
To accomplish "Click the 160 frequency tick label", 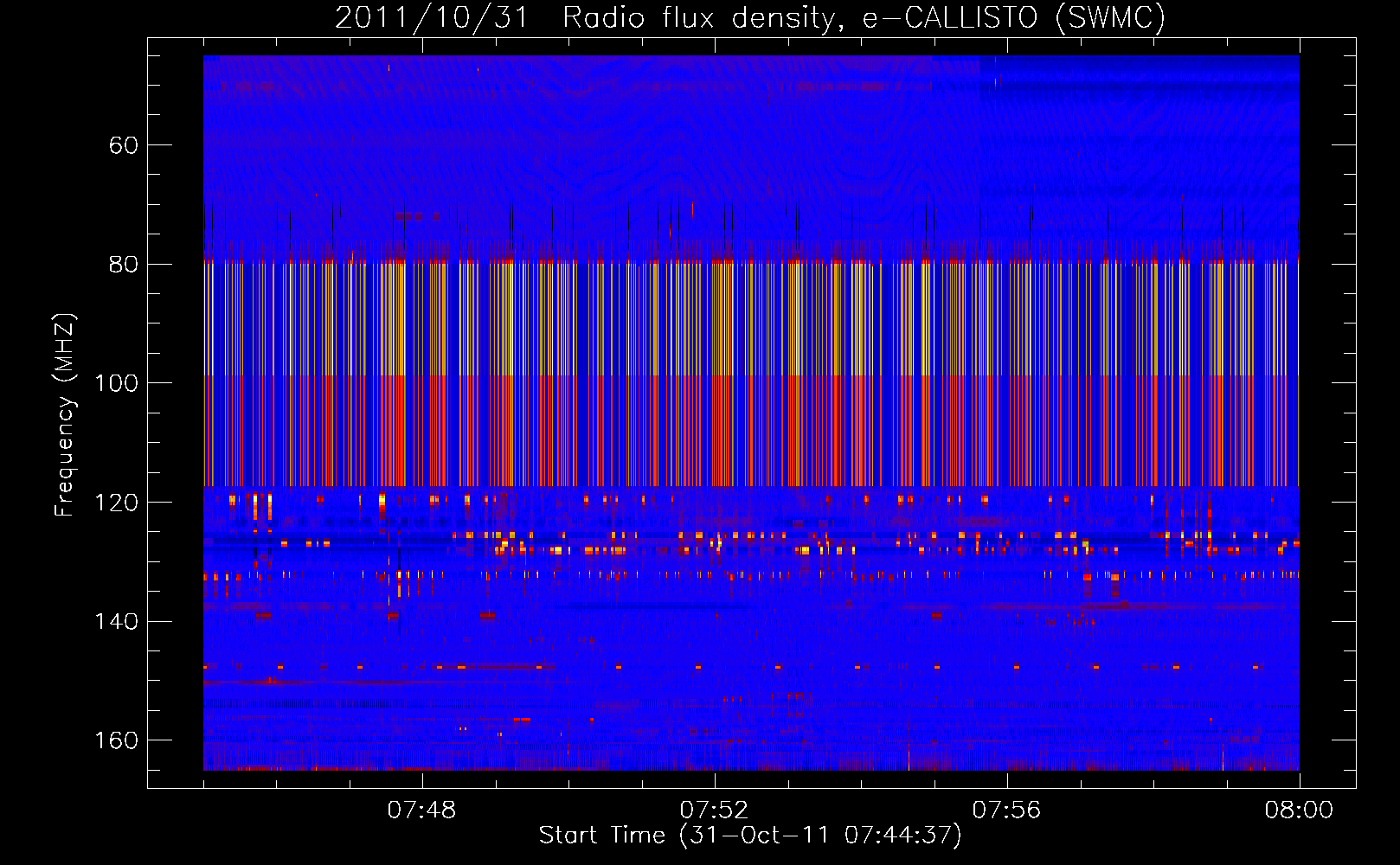I will 117,740.
